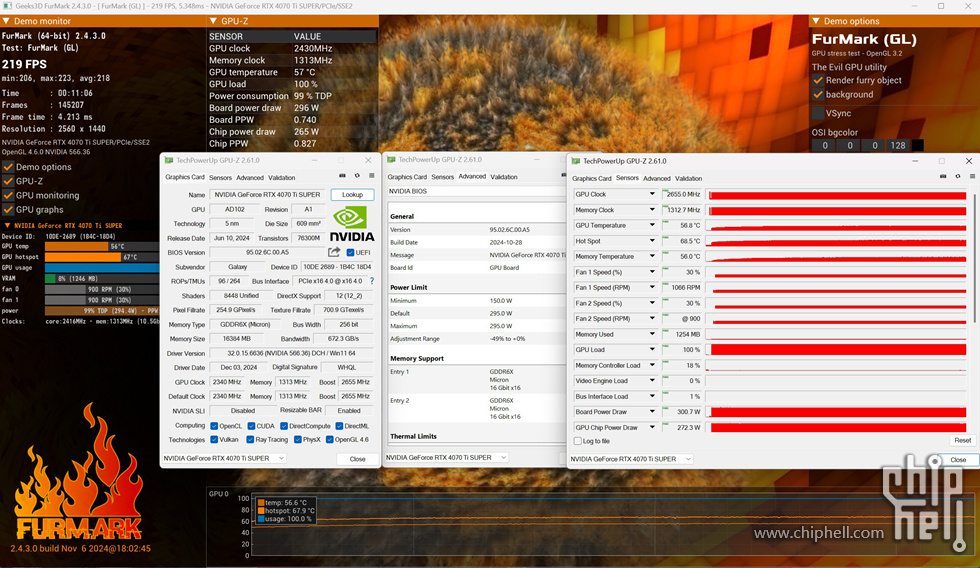
Task: Open the GPU Load sensor dropdown
Action: pos(652,349)
